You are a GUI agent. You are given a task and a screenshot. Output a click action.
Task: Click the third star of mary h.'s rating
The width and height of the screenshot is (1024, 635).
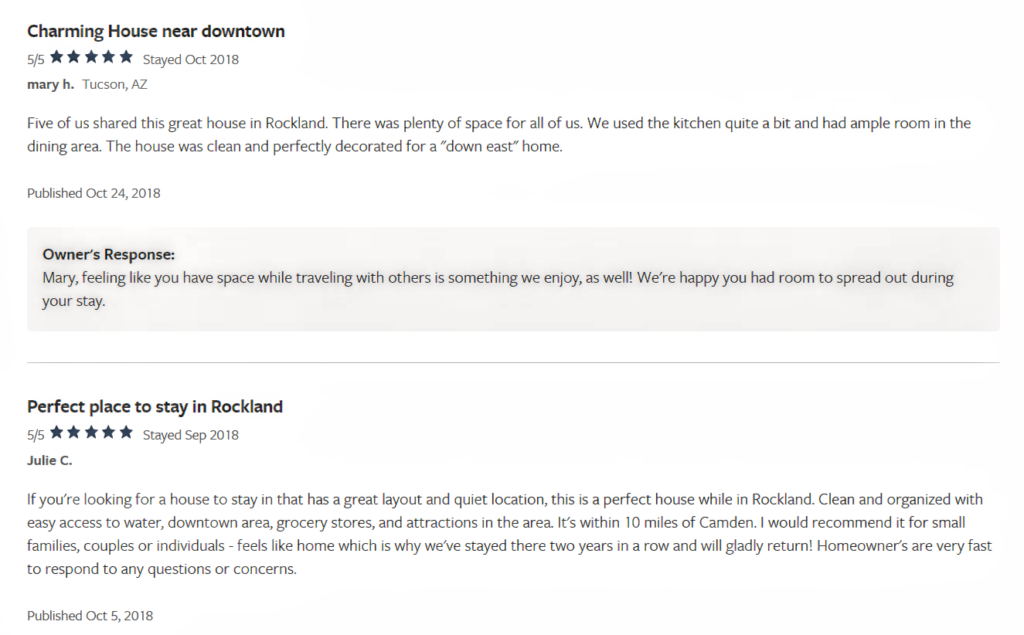pyautogui.click(x=91, y=57)
